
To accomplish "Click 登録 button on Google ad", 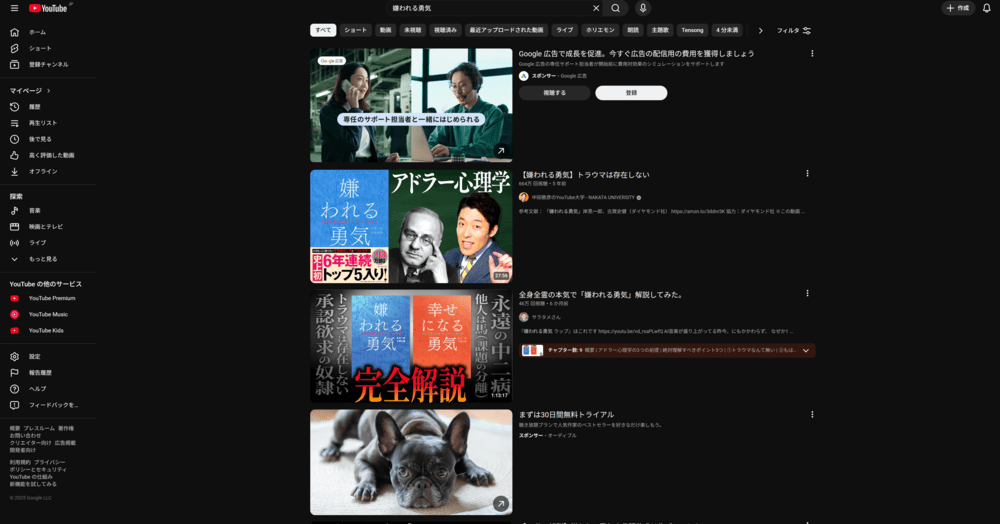I will [x=631, y=93].
